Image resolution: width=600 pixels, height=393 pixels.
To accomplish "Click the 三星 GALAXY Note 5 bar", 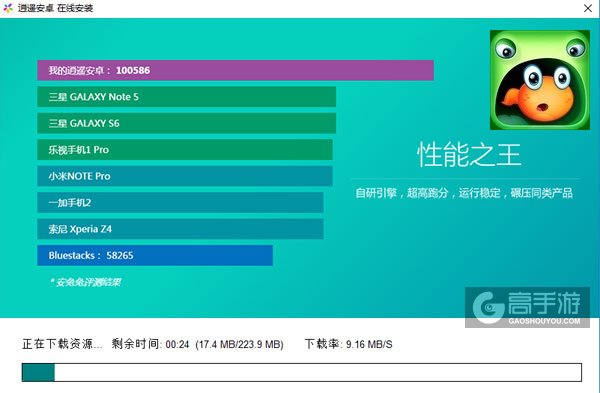I will click(x=186, y=97).
